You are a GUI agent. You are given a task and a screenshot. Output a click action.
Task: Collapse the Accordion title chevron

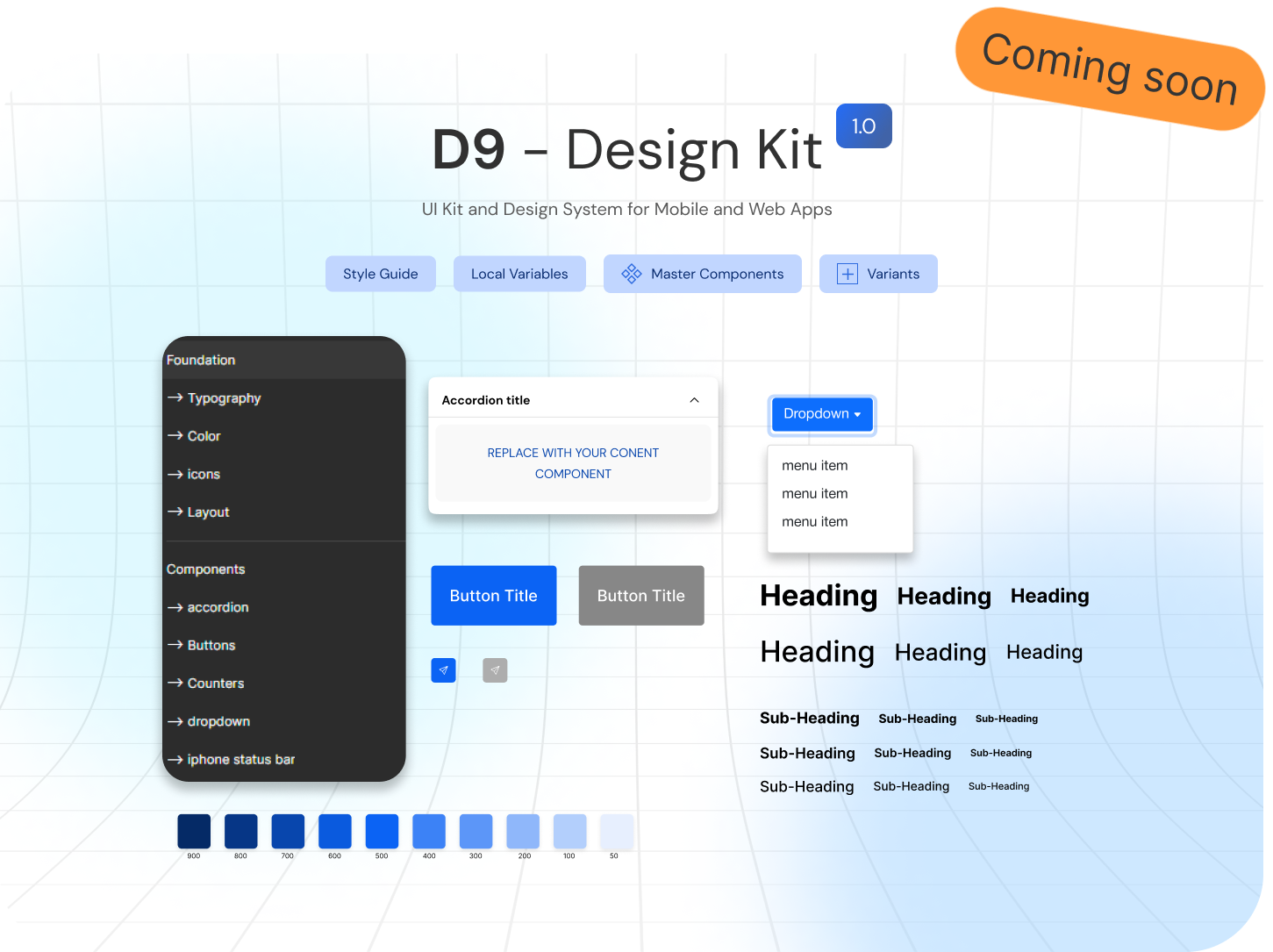(694, 400)
